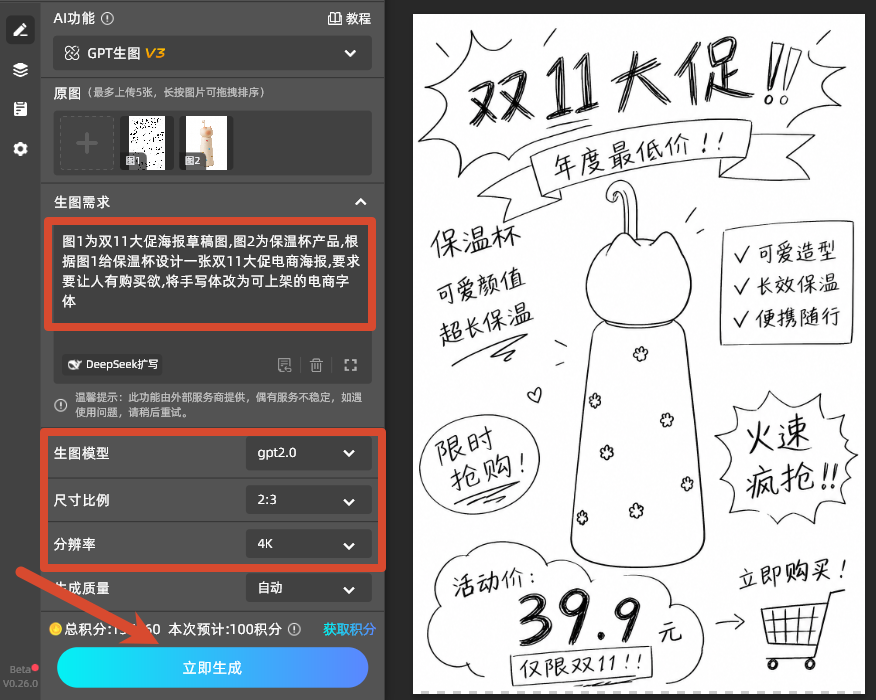The width and height of the screenshot is (876, 700).
Task: Select the 图1 sketch thumbnail
Action: (146, 143)
